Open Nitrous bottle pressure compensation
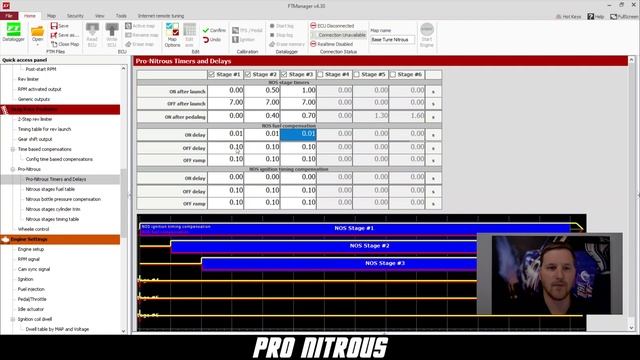The width and height of the screenshot is (640, 360). tap(63, 200)
